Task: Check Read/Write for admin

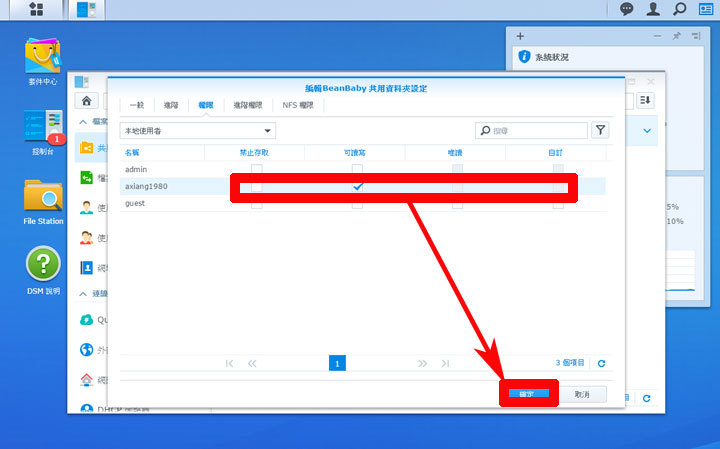Action: pos(357,169)
